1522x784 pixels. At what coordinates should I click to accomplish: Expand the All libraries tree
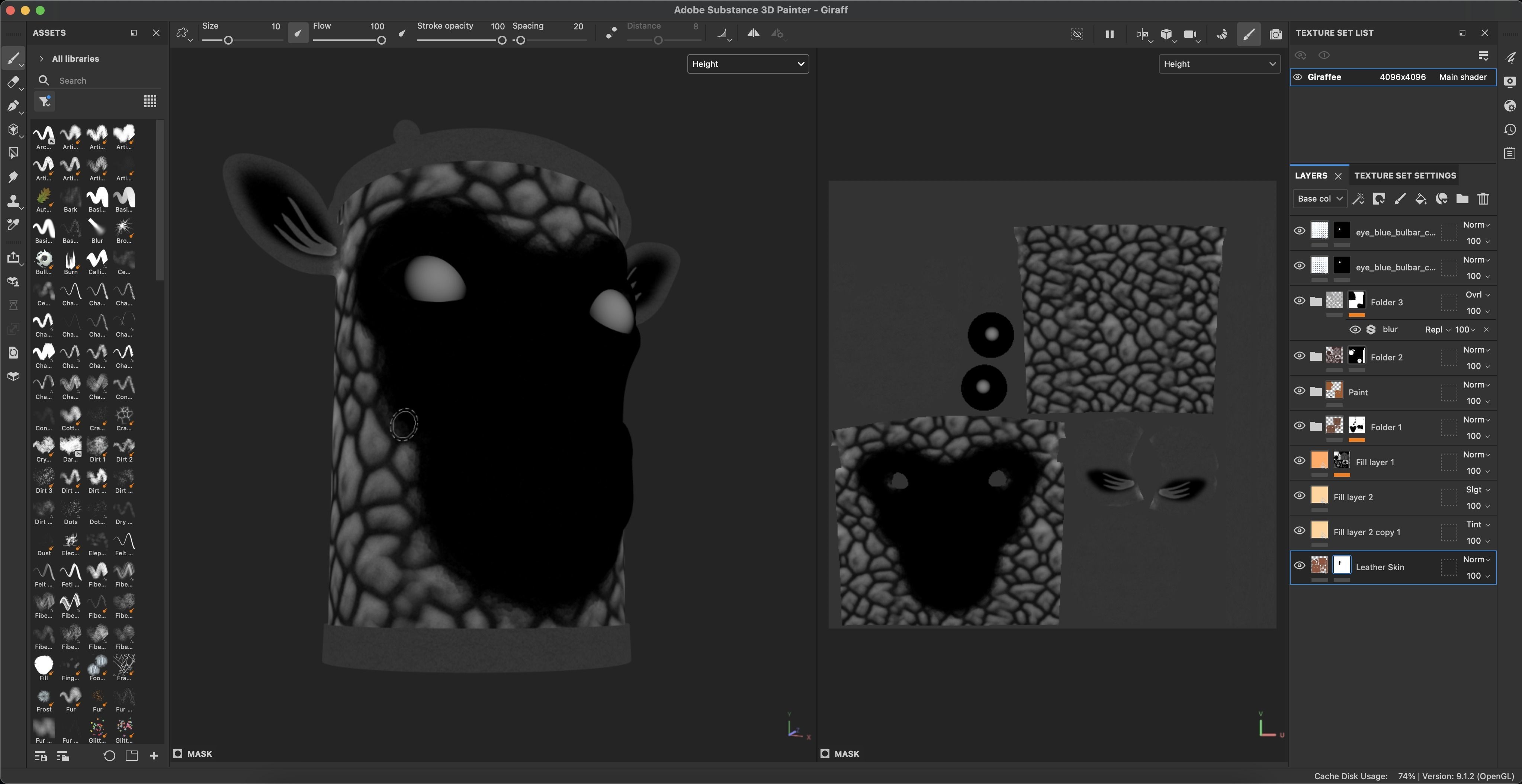(x=41, y=58)
